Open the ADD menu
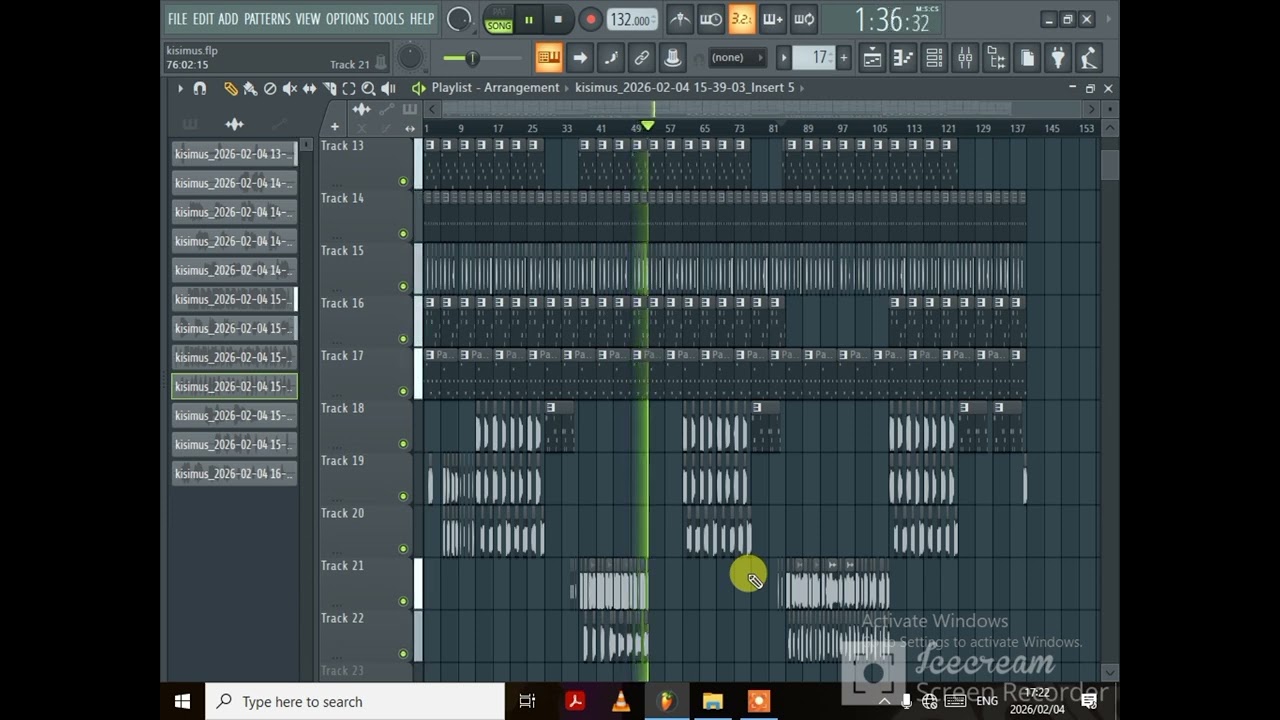1280x720 pixels. [x=228, y=19]
